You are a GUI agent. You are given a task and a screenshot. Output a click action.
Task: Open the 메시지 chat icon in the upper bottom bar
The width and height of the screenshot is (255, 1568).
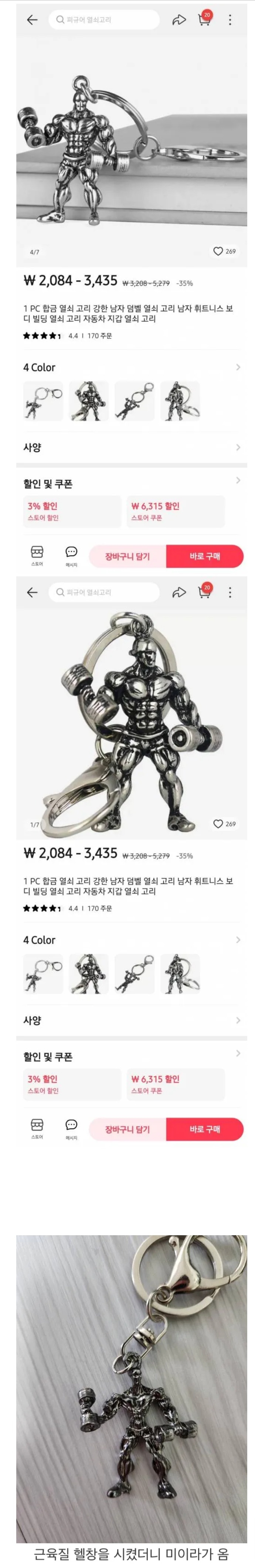point(71,555)
